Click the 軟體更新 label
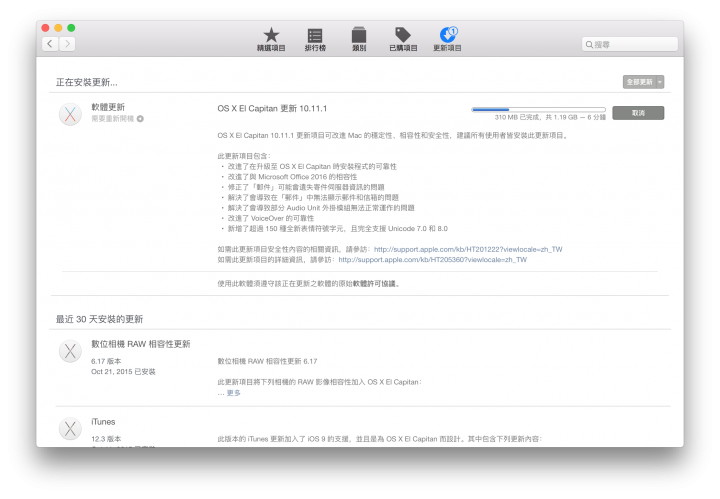Viewport: 720px width, 499px height. pyautogui.click(x=108, y=107)
